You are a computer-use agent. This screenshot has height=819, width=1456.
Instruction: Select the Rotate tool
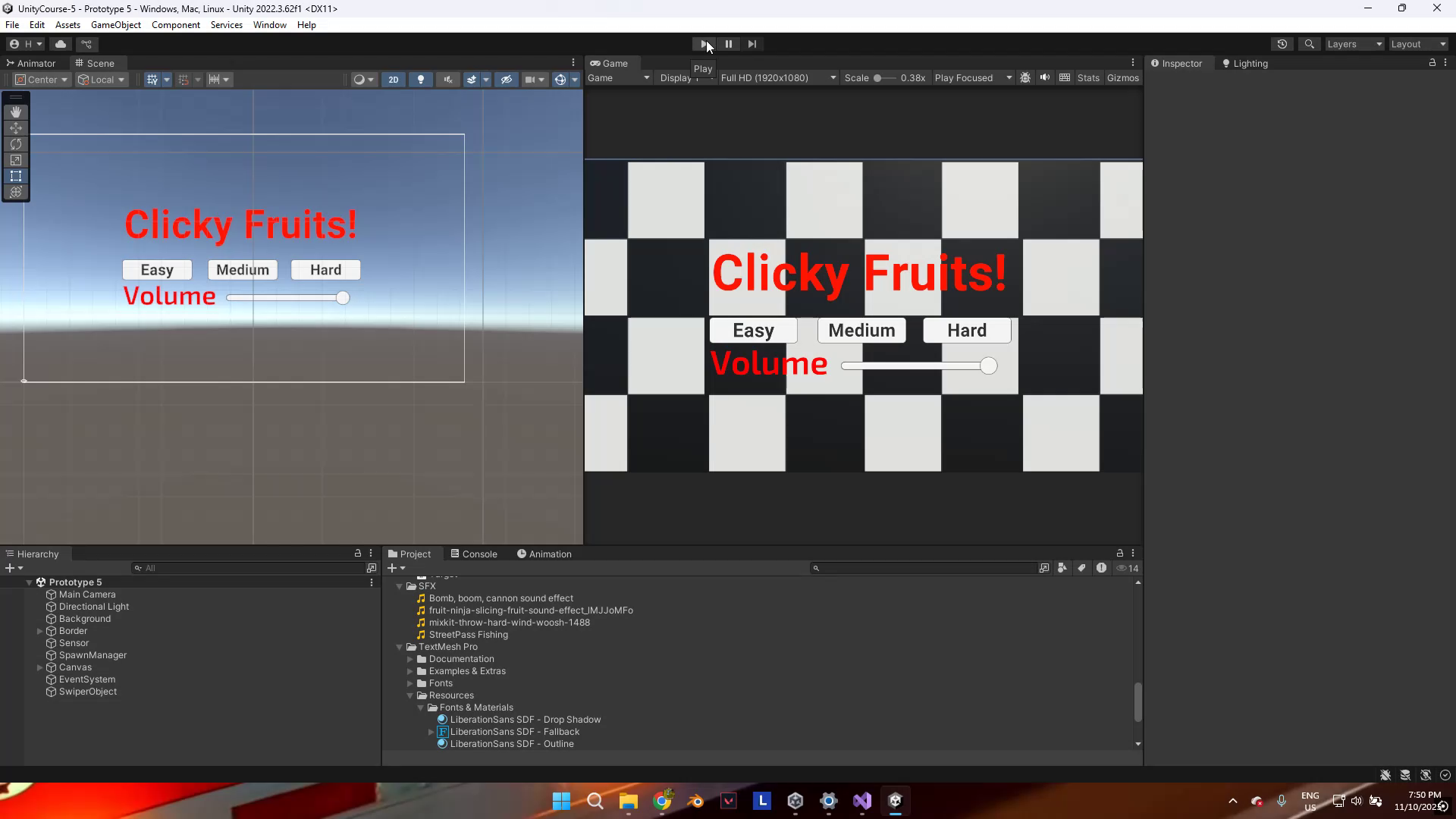point(16,144)
